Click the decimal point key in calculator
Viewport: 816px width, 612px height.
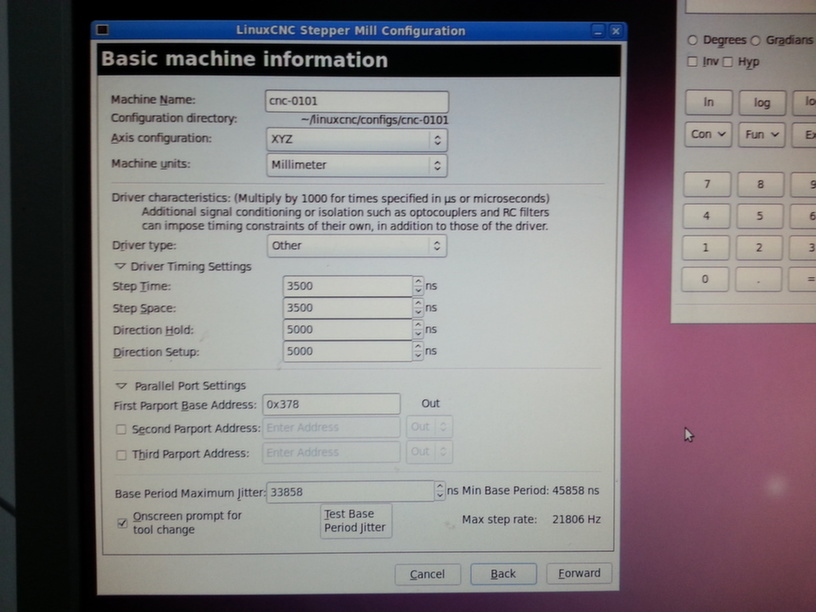[758, 280]
